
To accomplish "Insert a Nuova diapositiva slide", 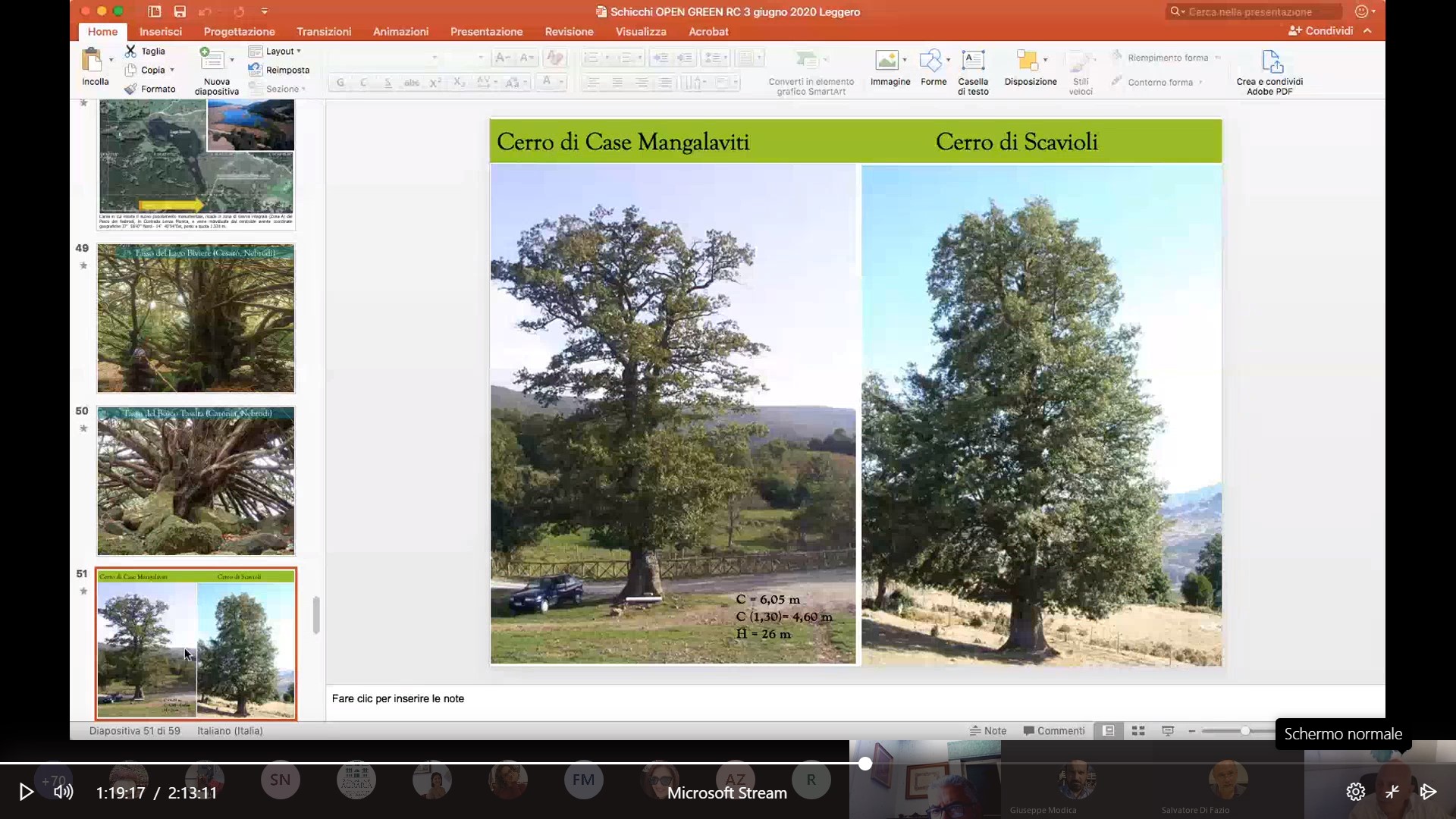I will tap(212, 61).
